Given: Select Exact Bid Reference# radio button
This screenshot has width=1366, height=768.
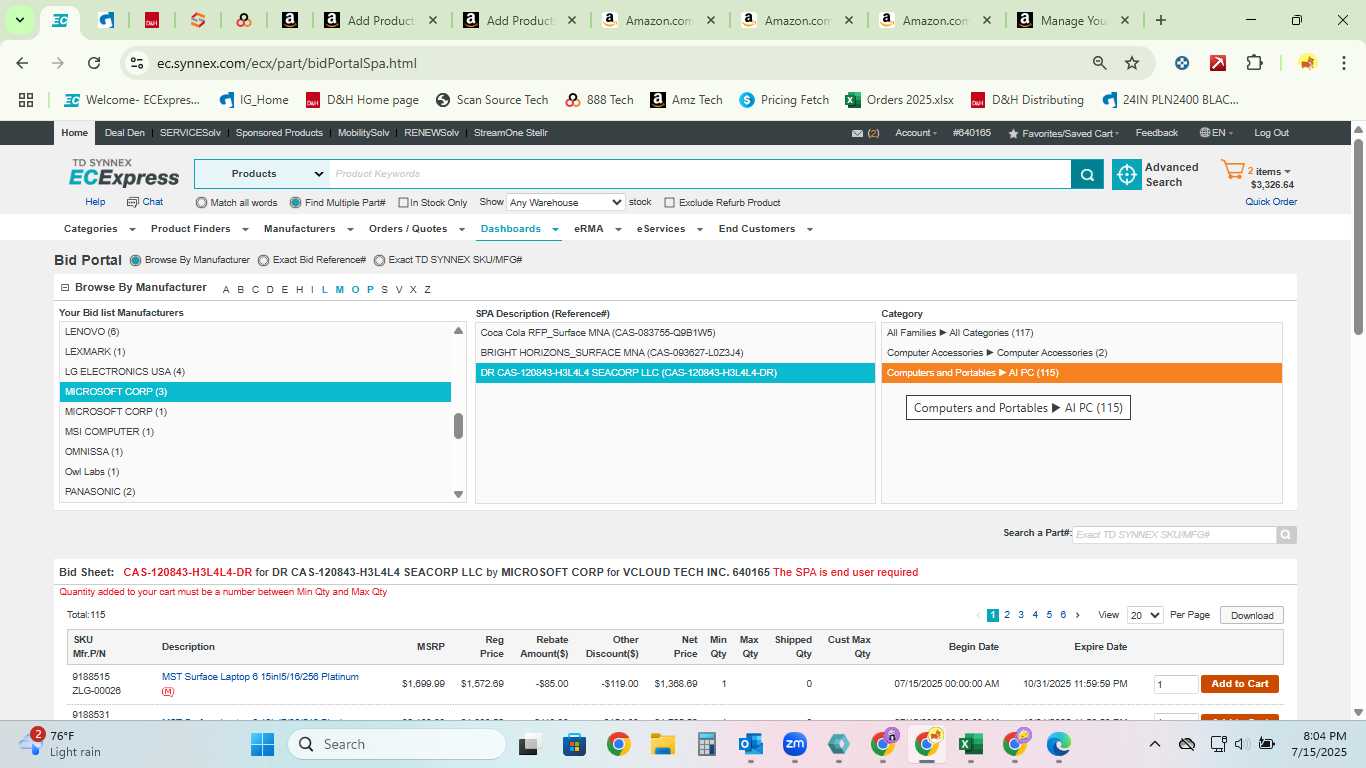Looking at the screenshot, I should (263, 260).
